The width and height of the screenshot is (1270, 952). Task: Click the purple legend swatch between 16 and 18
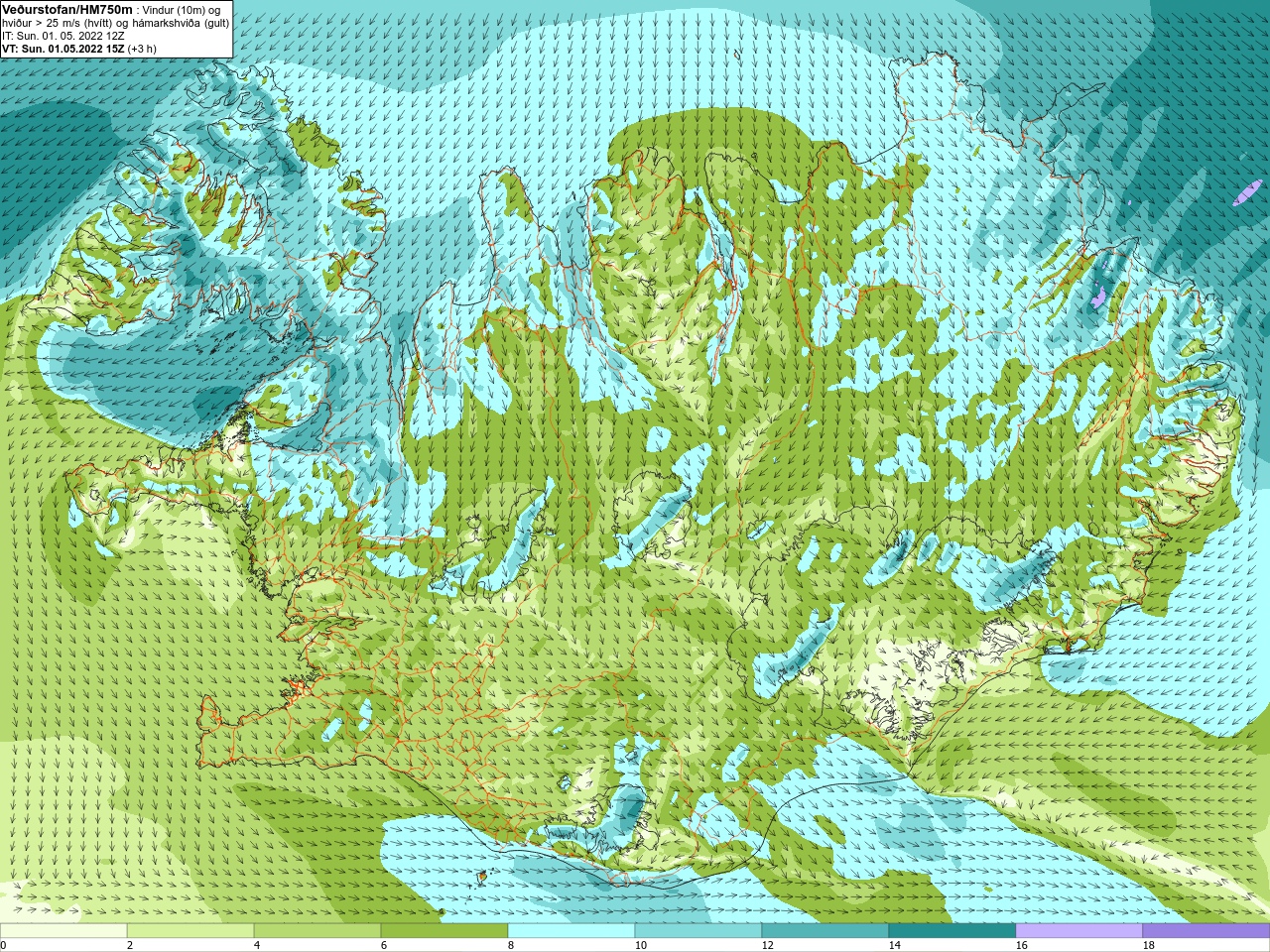point(1079,931)
